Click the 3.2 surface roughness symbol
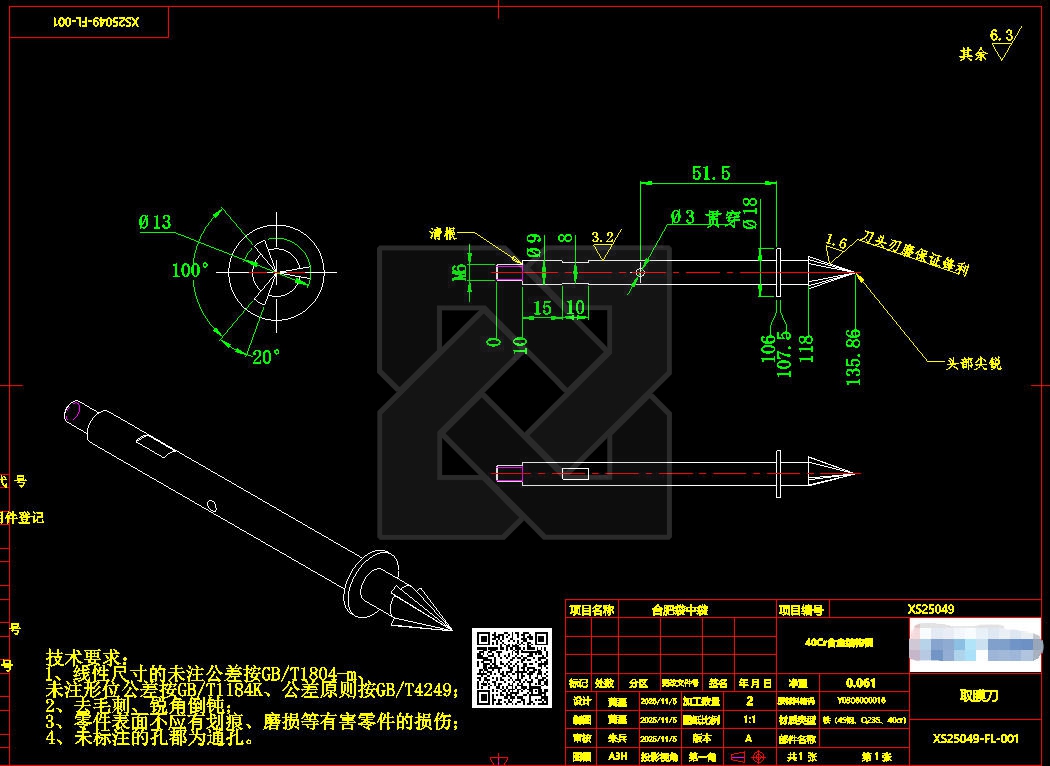 [x=603, y=238]
